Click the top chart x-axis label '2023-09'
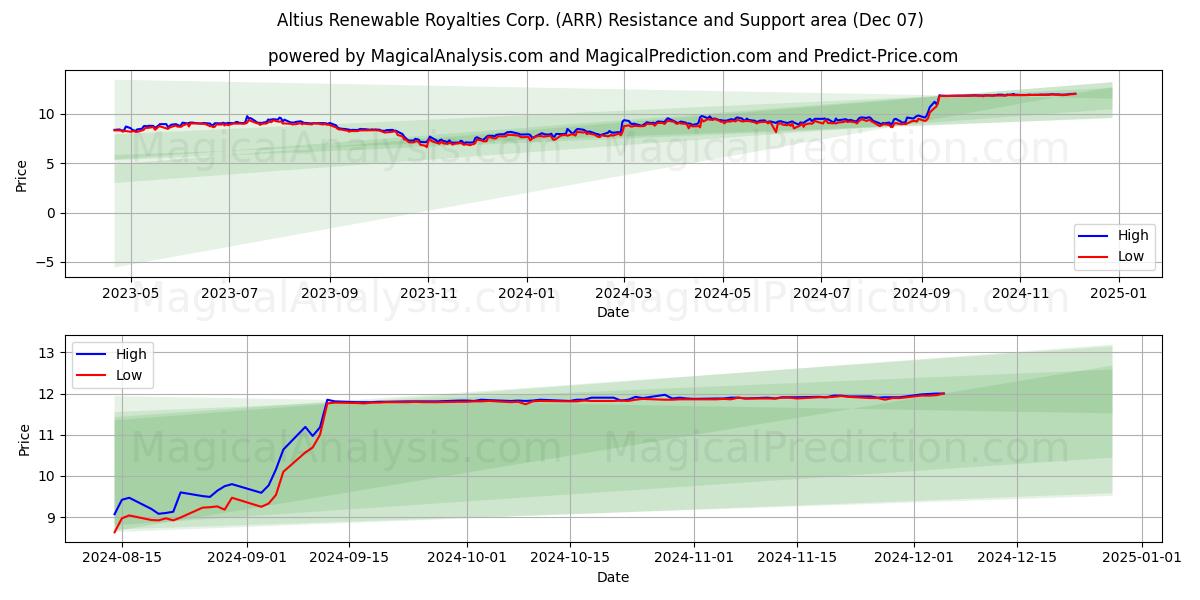Viewport: 1200px width, 600px height. (x=329, y=293)
